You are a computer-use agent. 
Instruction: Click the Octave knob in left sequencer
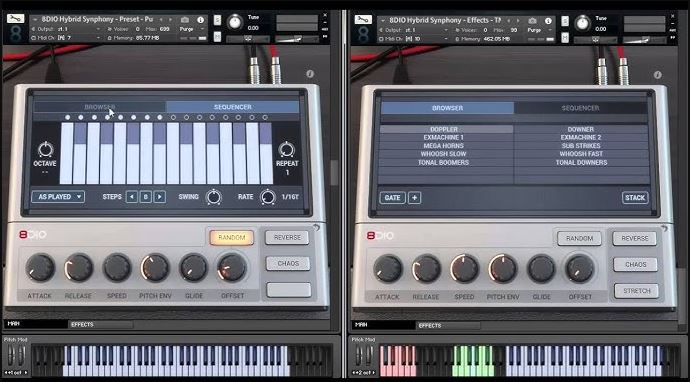pos(45,150)
